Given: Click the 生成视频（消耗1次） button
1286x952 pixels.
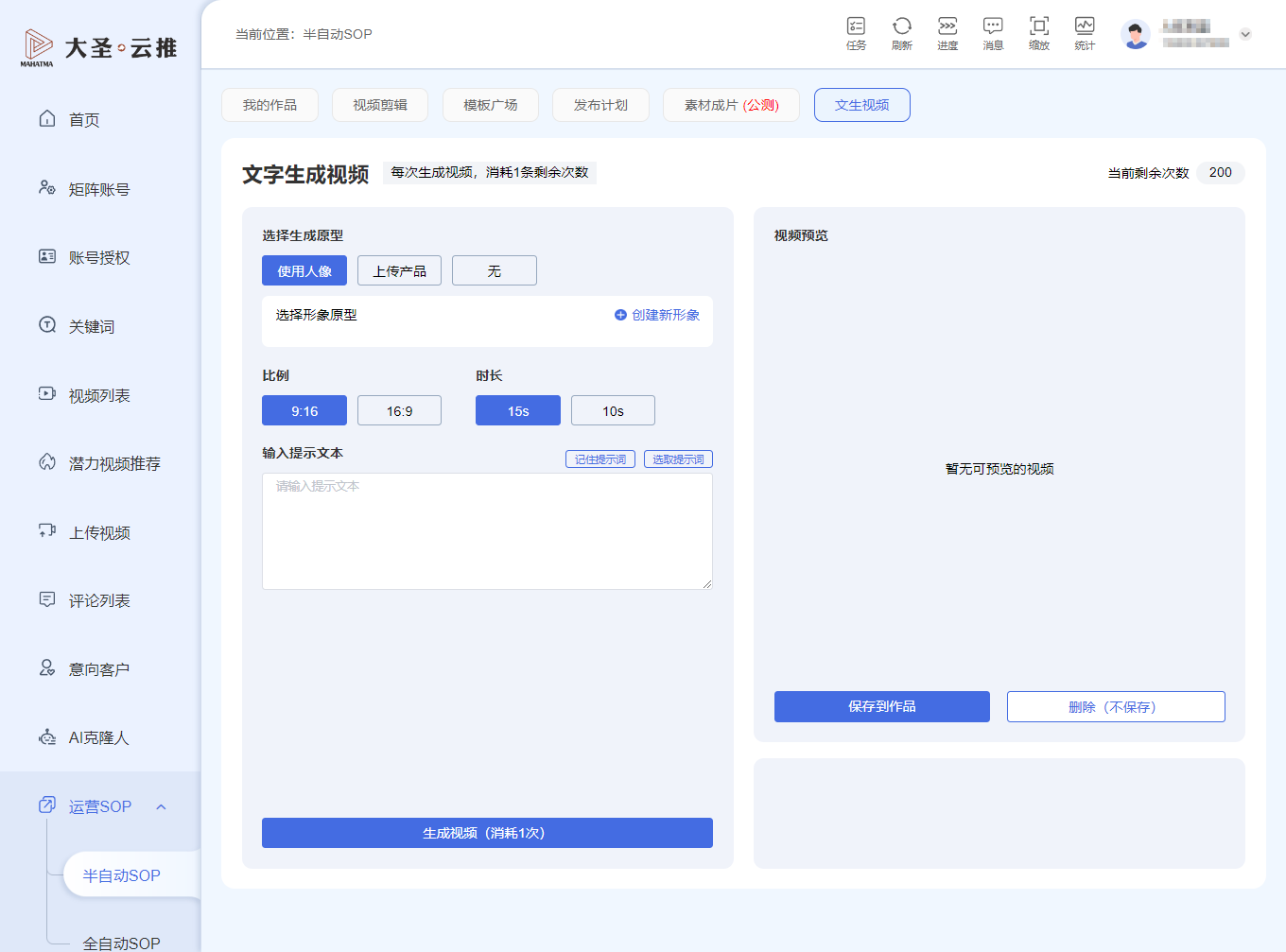Looking at the screenshot, I should tap(487, 833).
